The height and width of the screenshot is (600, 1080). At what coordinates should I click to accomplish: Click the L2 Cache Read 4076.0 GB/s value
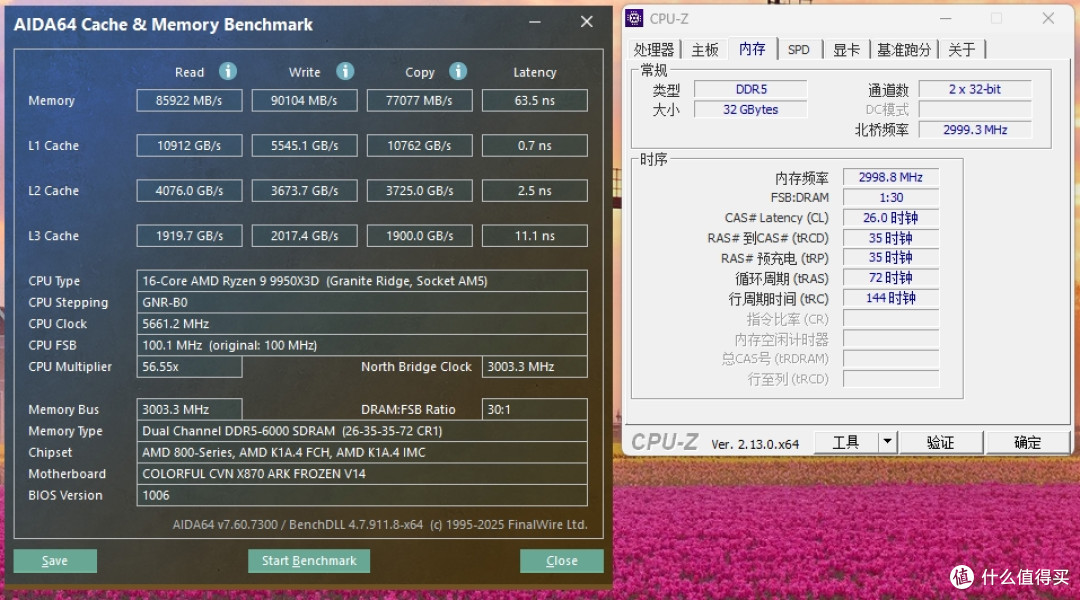pyautogui.click(x=189, y=191)
